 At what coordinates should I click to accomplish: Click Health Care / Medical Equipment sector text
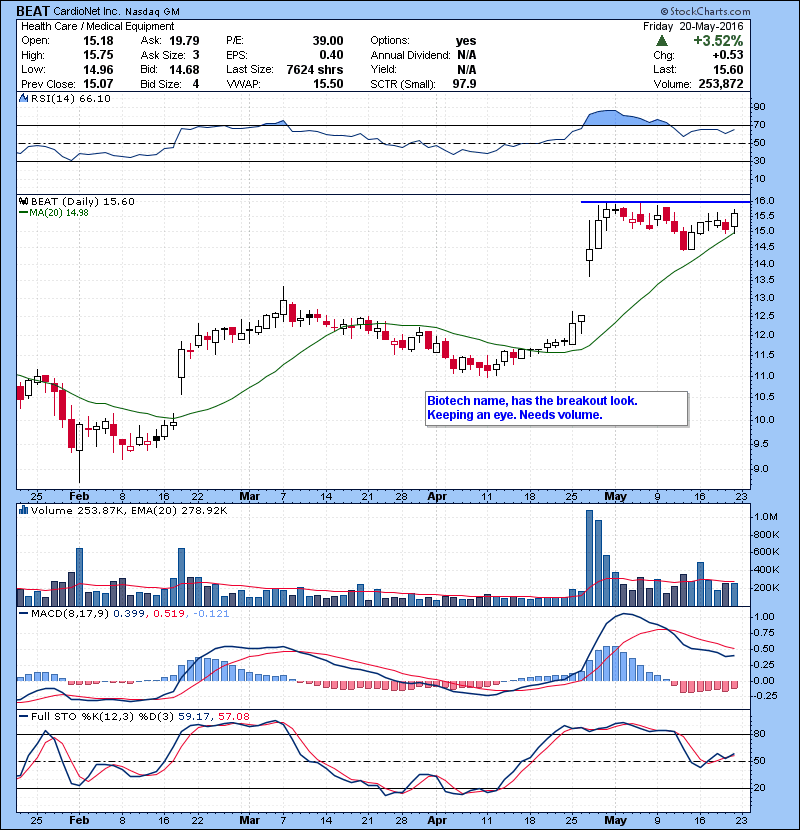97,26
